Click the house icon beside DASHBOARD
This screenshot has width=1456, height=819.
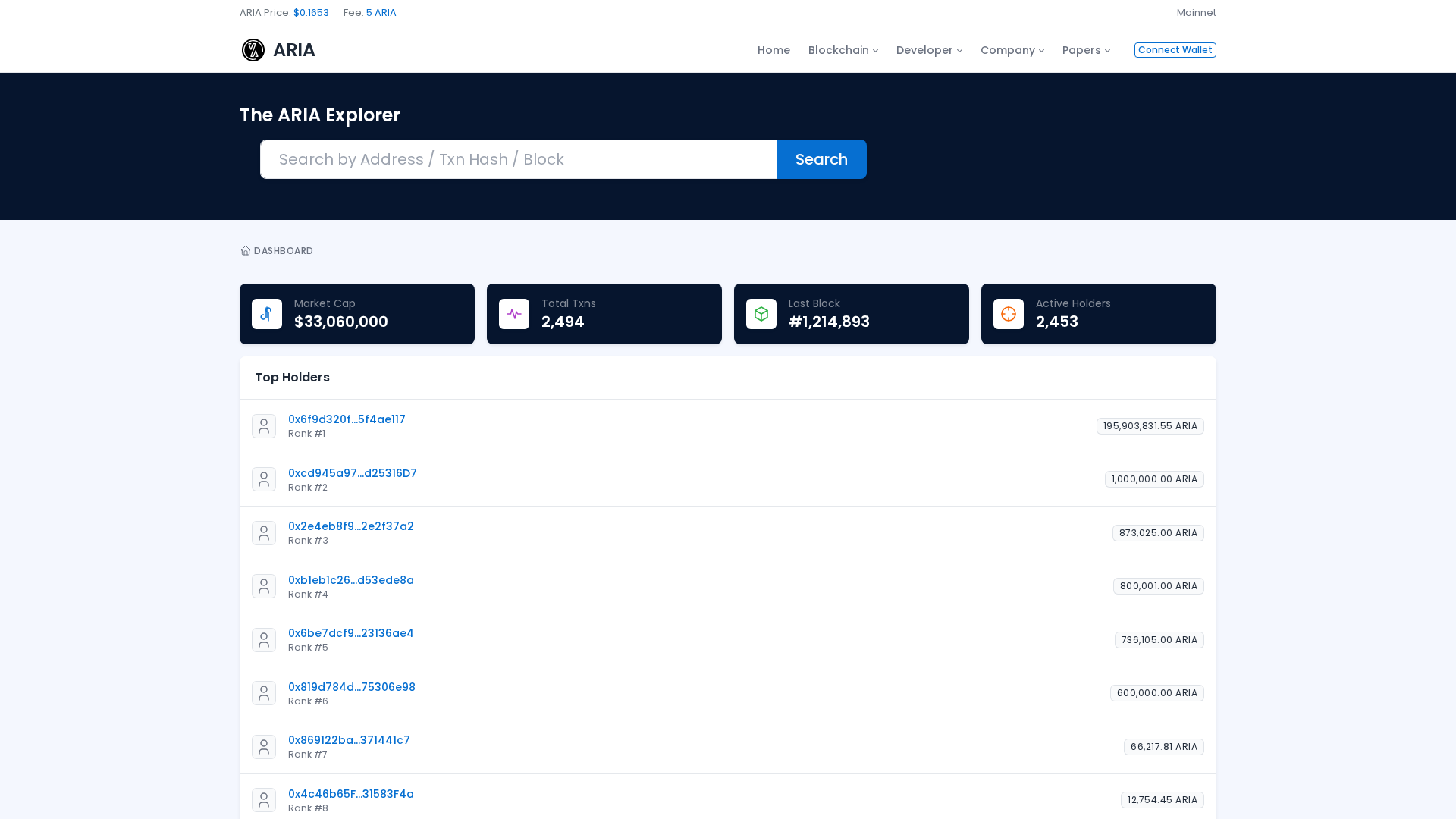pyautogui.click(x=245, y=250)
